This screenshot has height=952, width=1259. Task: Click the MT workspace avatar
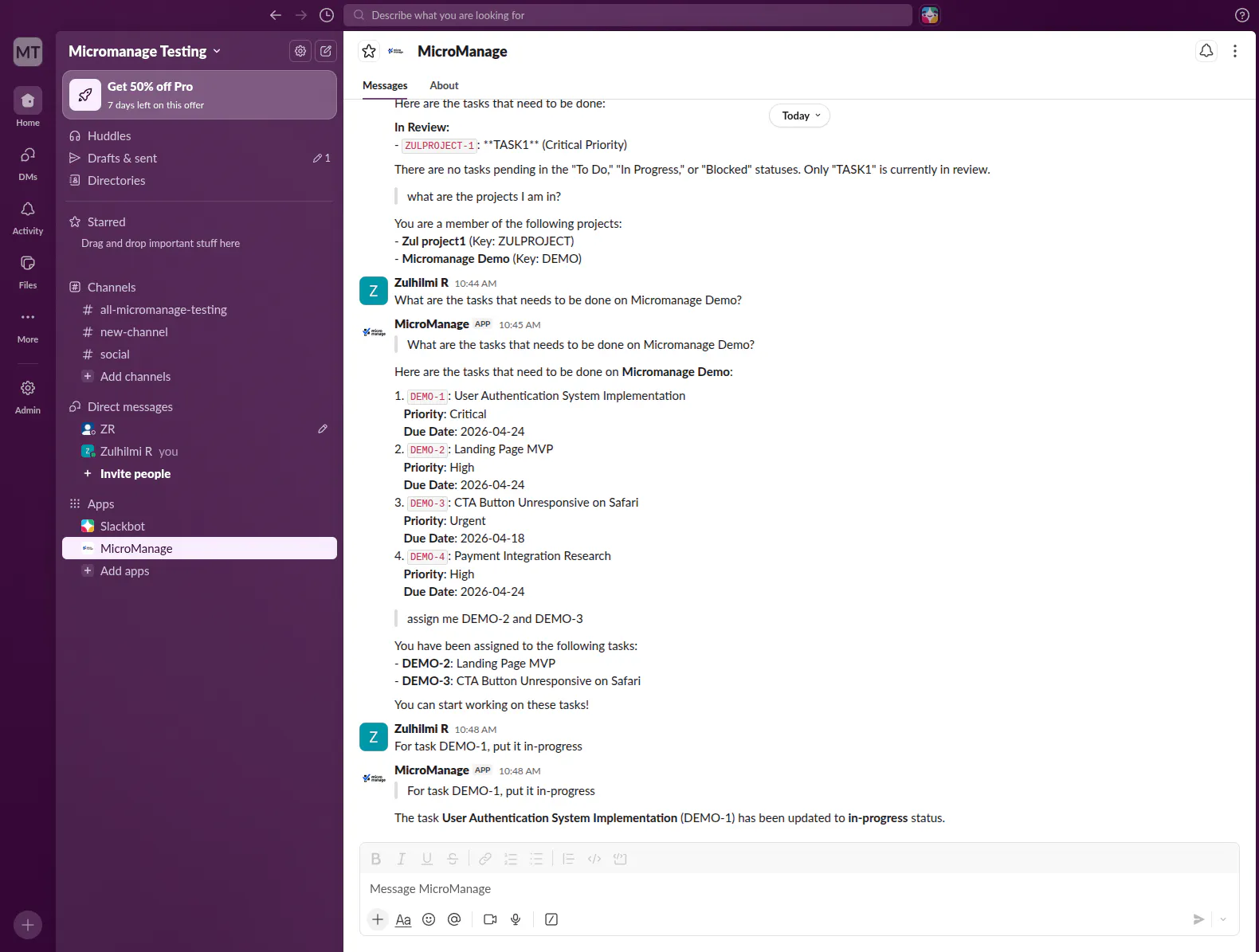[28, 53]
